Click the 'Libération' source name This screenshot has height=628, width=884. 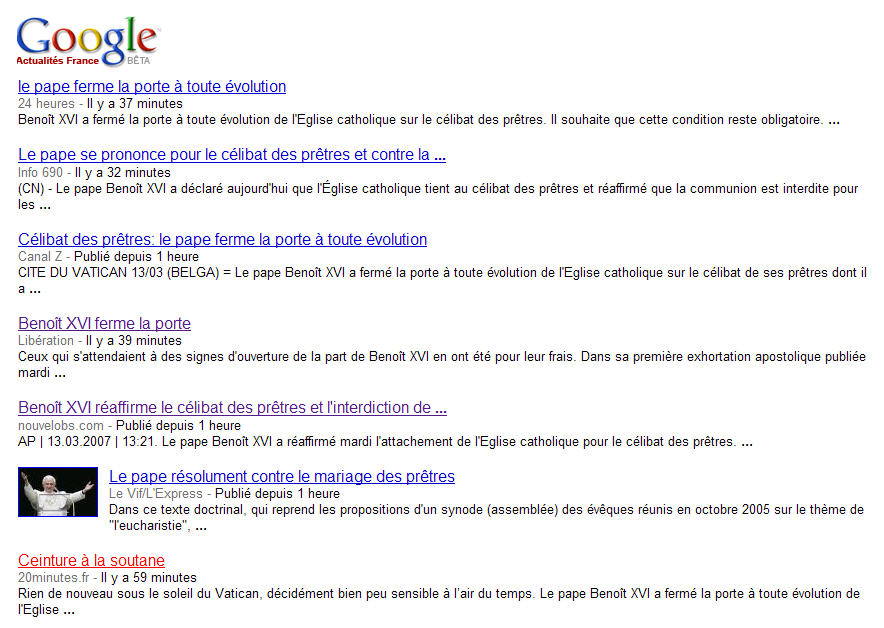(x=46, y=341)
